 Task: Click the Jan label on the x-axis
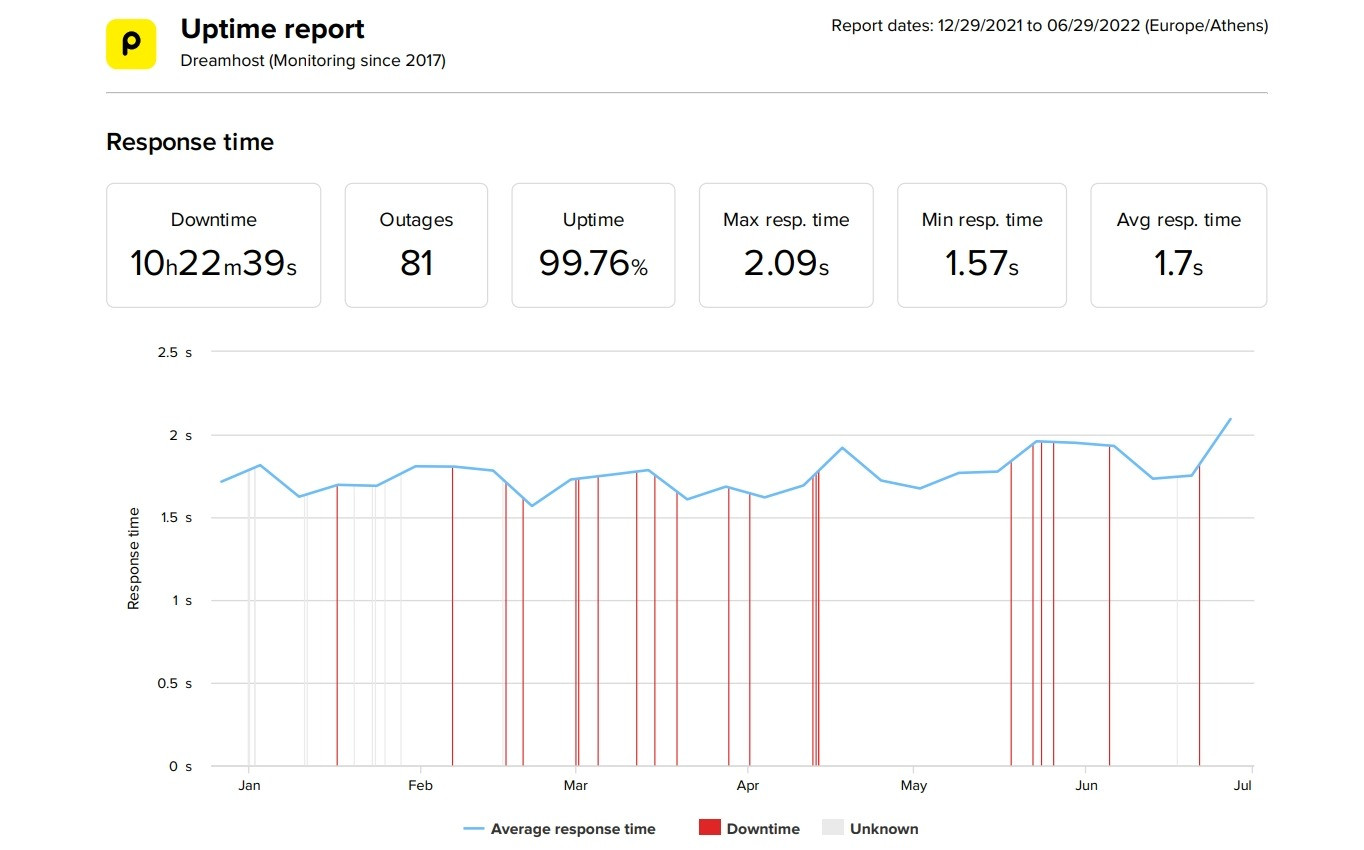[250, 786]
